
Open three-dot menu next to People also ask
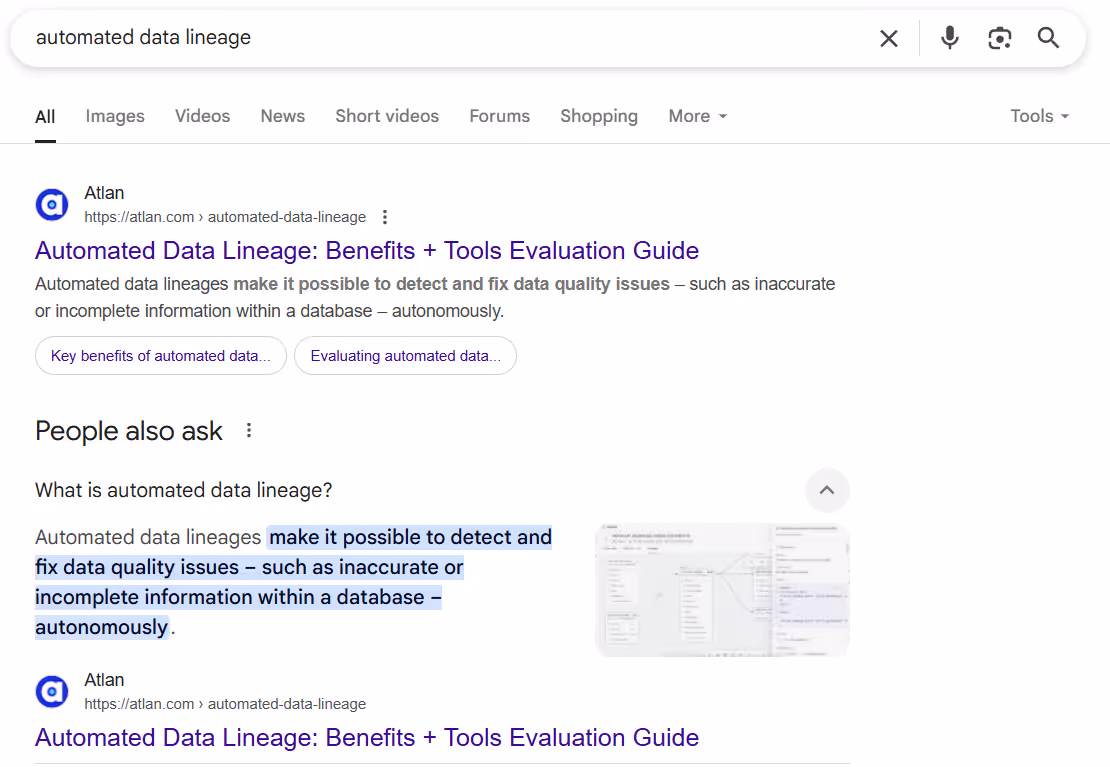click(x=248, y=431)
